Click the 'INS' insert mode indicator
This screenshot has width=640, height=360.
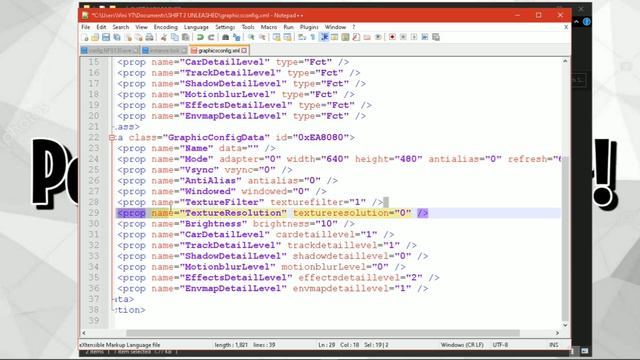(x=554, y=345)
